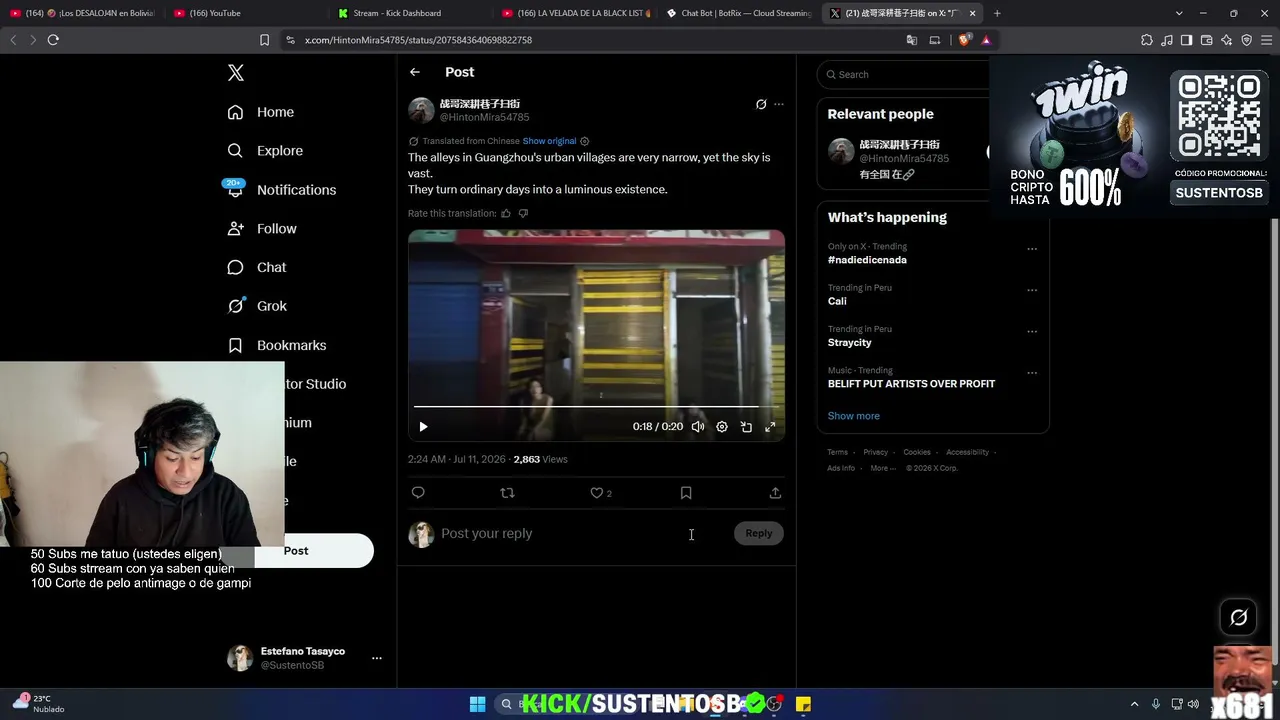Click the Reply button
Viewport: 1280px width, 720px height.
pos(759,534)
